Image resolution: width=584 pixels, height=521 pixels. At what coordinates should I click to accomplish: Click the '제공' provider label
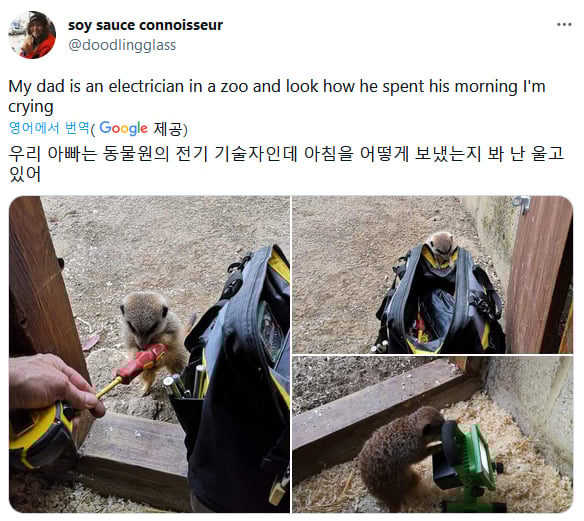[x=168, y=128]
